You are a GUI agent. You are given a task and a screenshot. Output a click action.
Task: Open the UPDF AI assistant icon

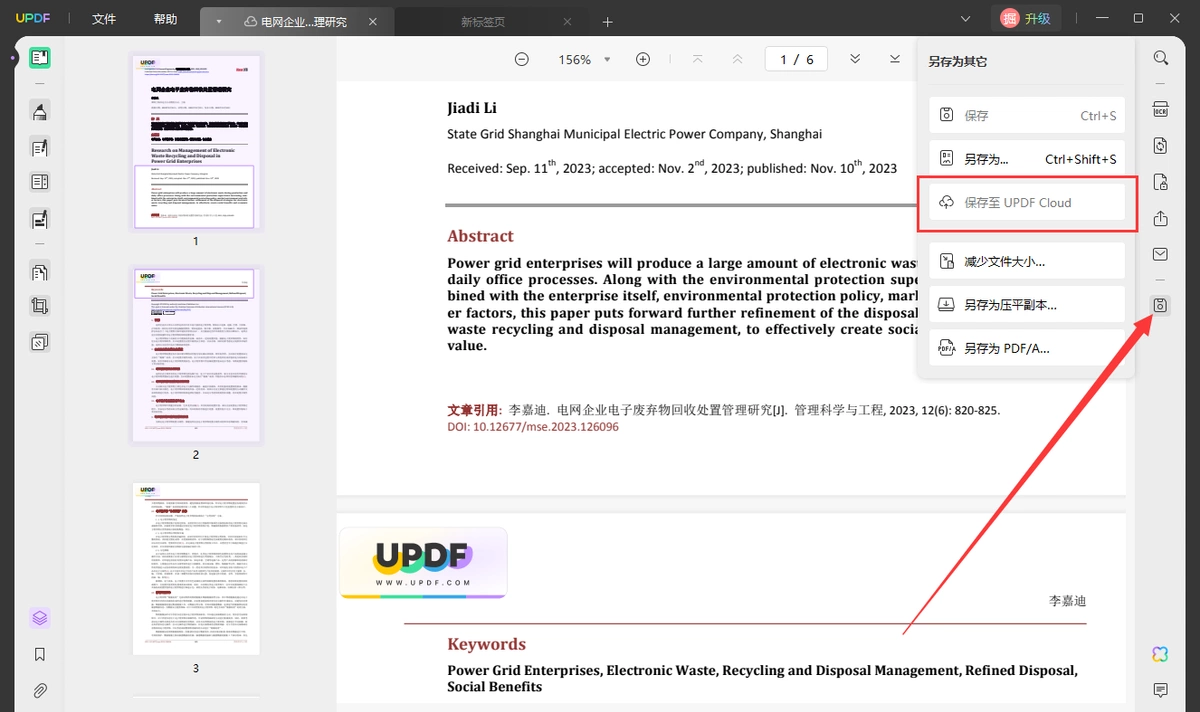point(1160,654)
